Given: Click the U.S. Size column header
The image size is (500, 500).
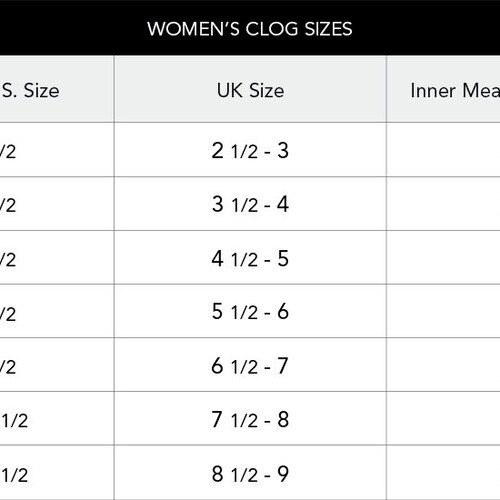Looking at the screenshot, I should tap(57, 89).
